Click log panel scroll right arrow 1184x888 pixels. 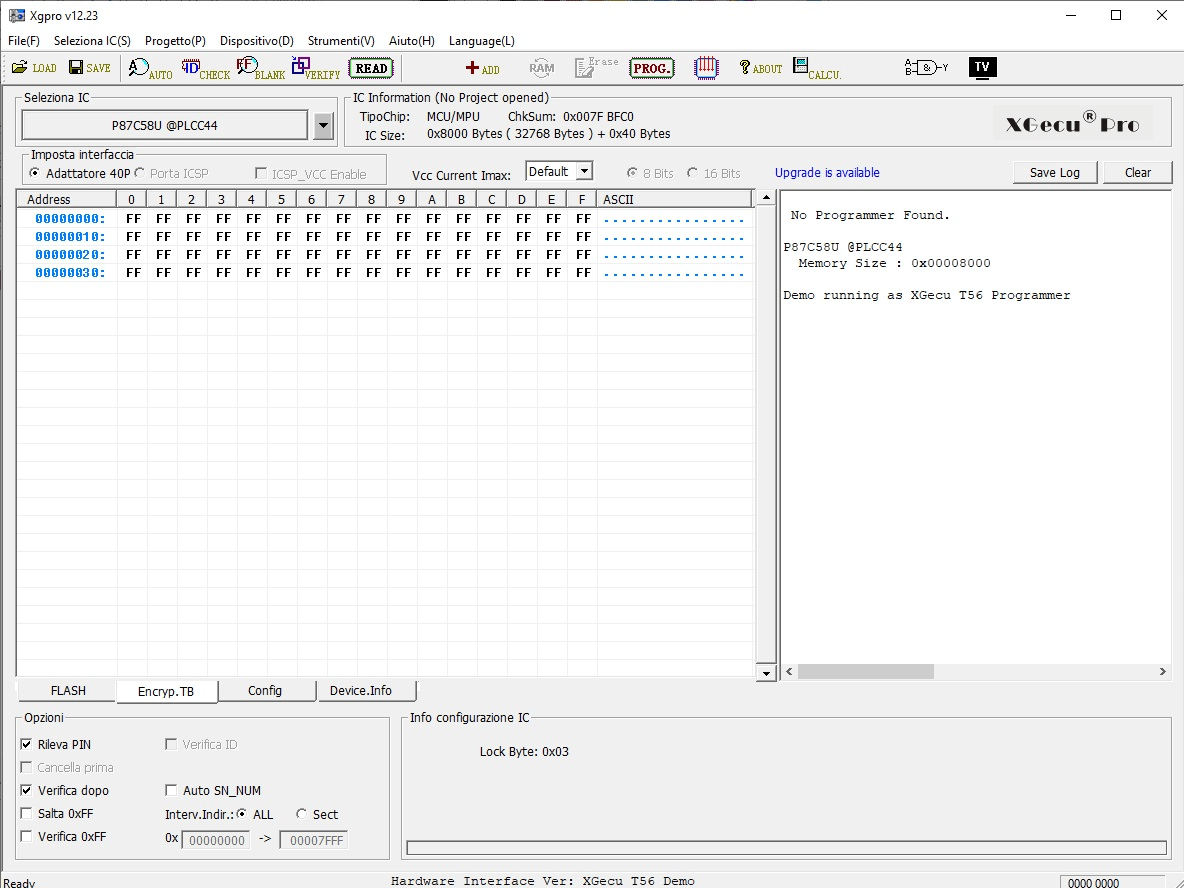click(x=1162, y=671)
